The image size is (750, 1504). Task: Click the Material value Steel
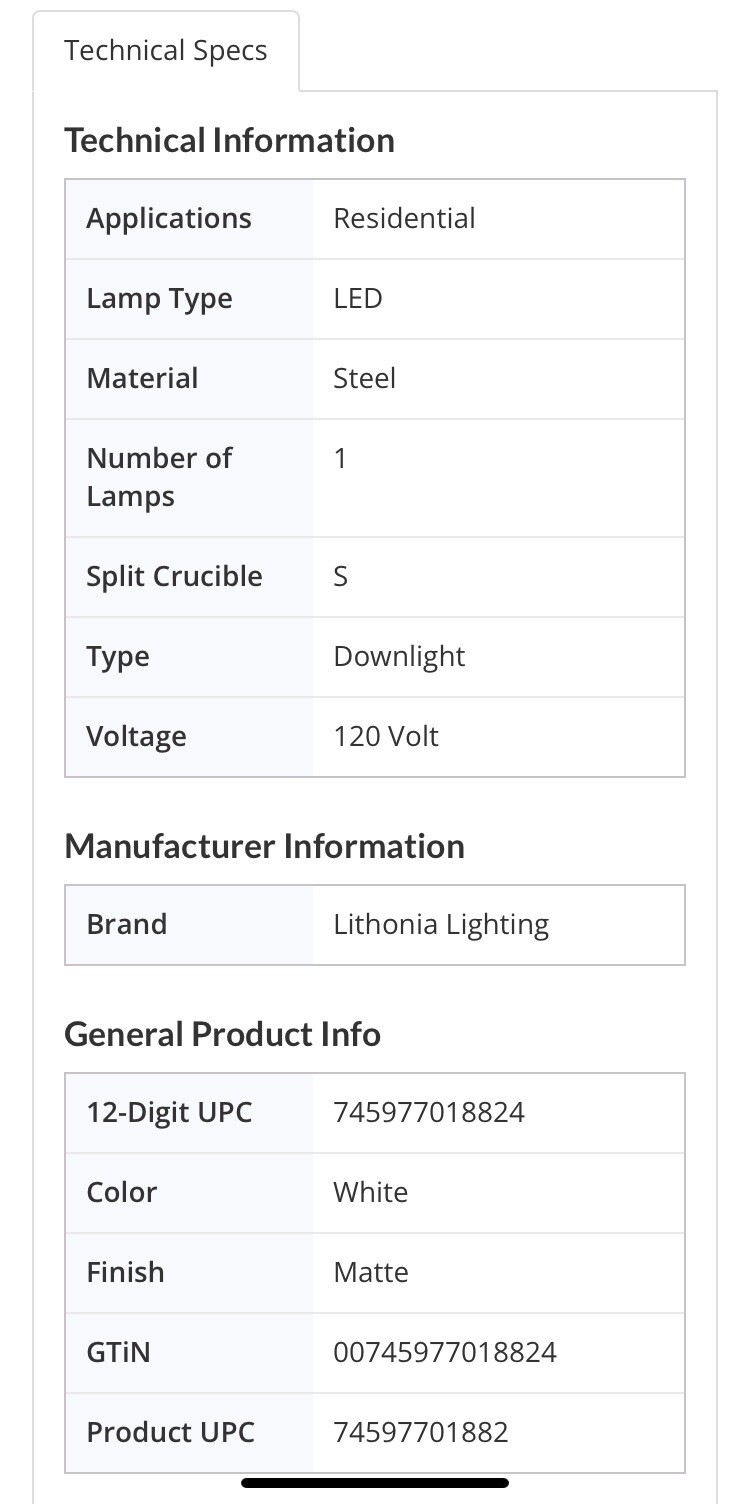pyautogui.click(x=364, y=379)
